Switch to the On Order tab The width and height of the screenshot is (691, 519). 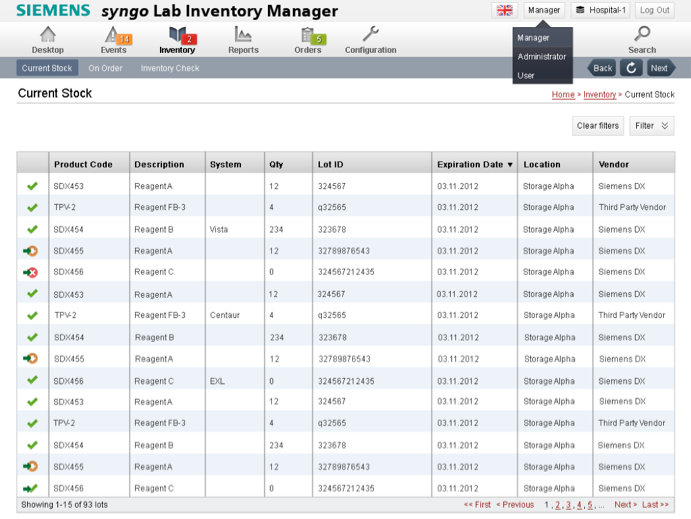coord(105,68)
